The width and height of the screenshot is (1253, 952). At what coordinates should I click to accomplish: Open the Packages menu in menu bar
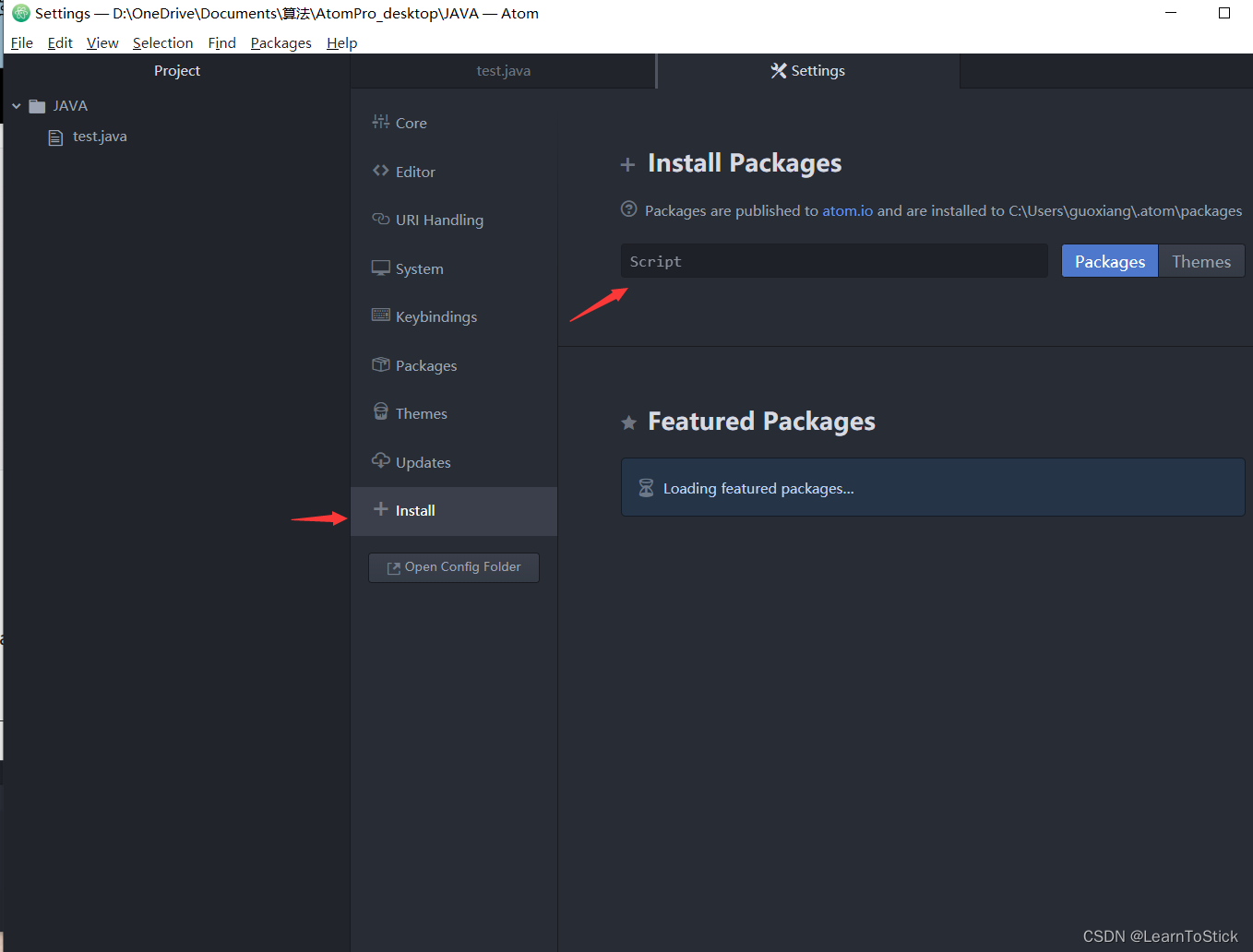(281, 42)
